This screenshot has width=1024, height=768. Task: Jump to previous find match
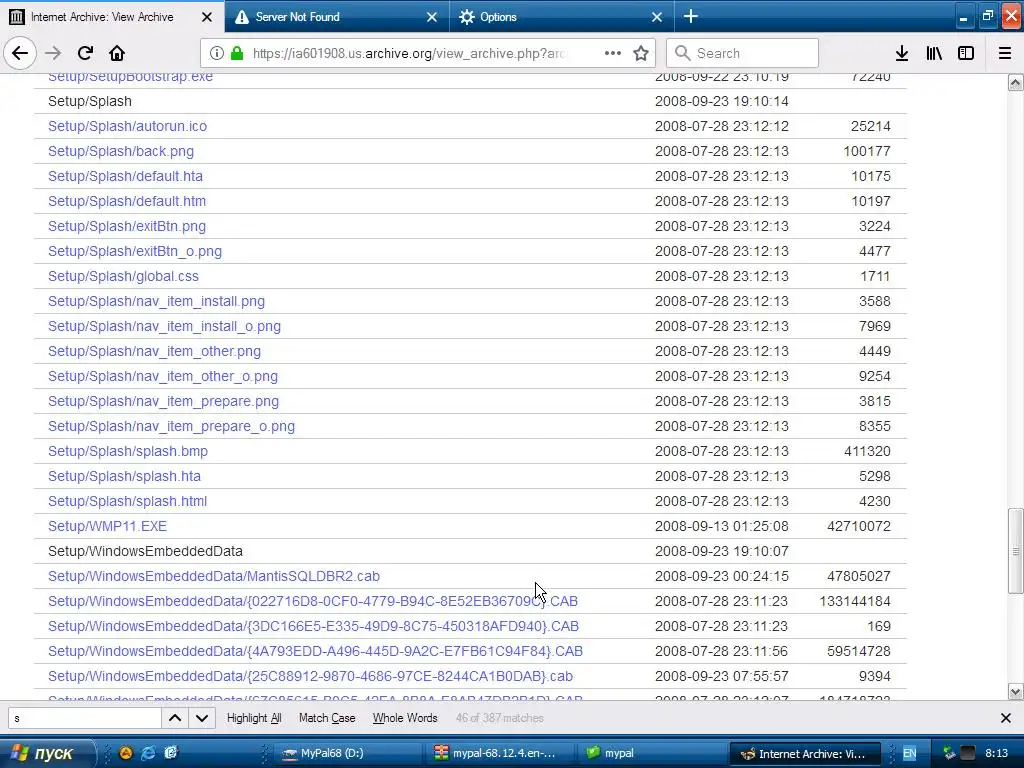(175, 718)
